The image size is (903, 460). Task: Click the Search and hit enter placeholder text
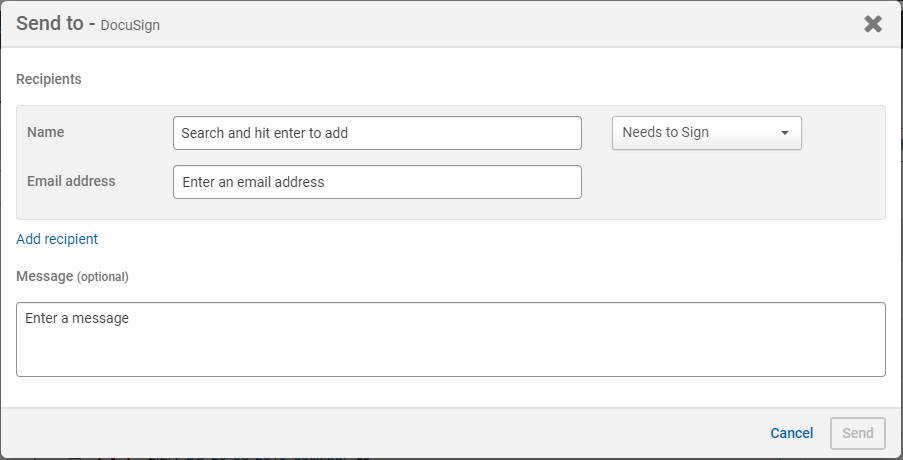coord(265,133)
